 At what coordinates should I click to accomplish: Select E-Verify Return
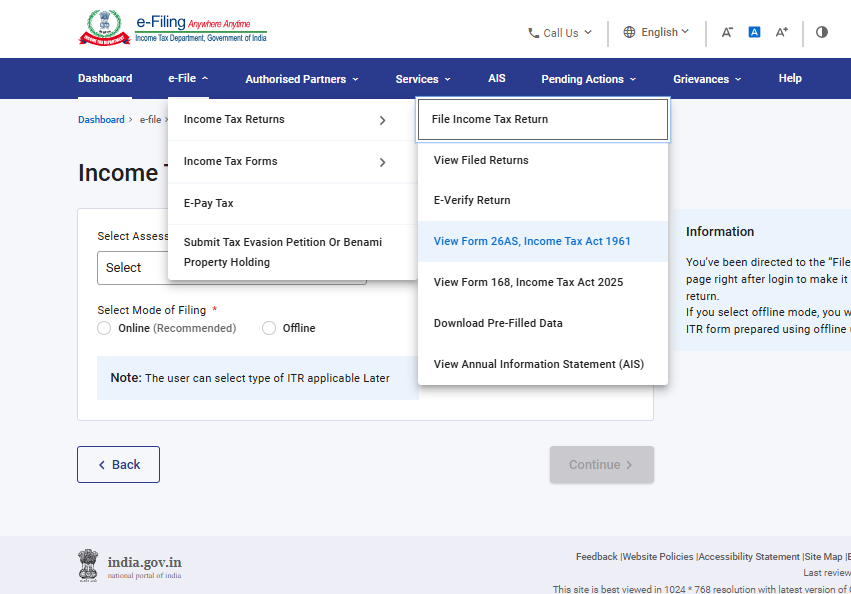click(543, 200)
